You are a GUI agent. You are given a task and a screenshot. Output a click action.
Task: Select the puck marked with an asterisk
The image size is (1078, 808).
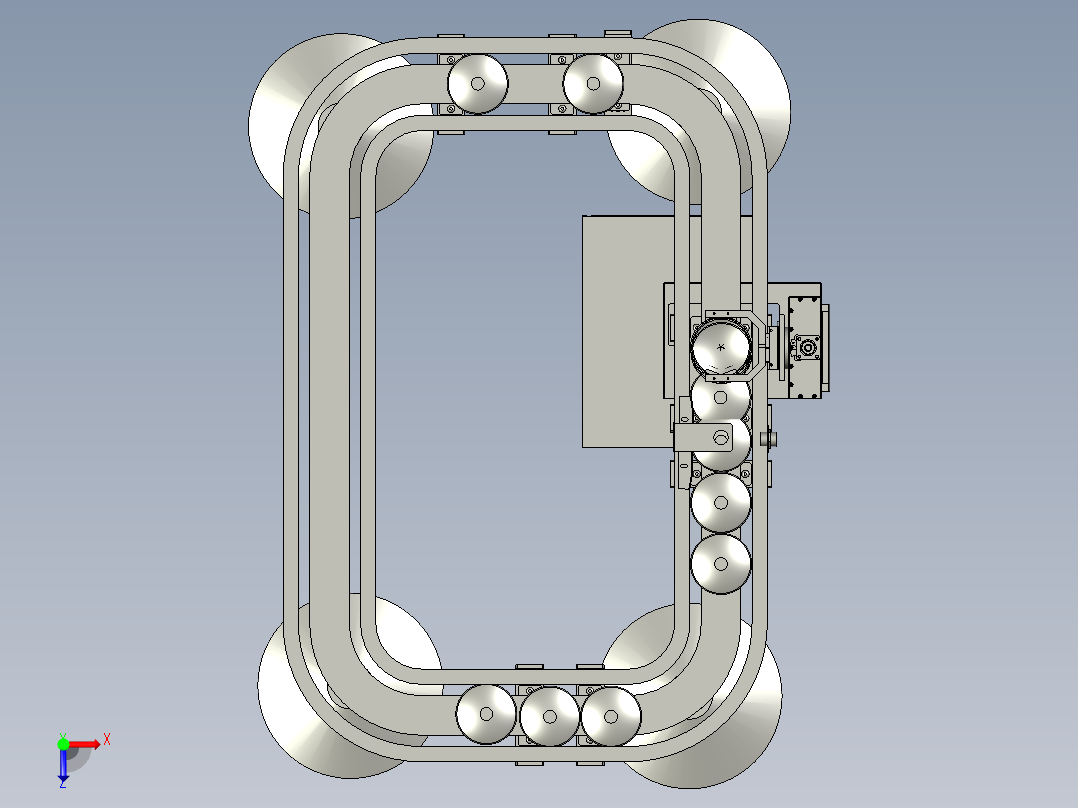(720, 347)
